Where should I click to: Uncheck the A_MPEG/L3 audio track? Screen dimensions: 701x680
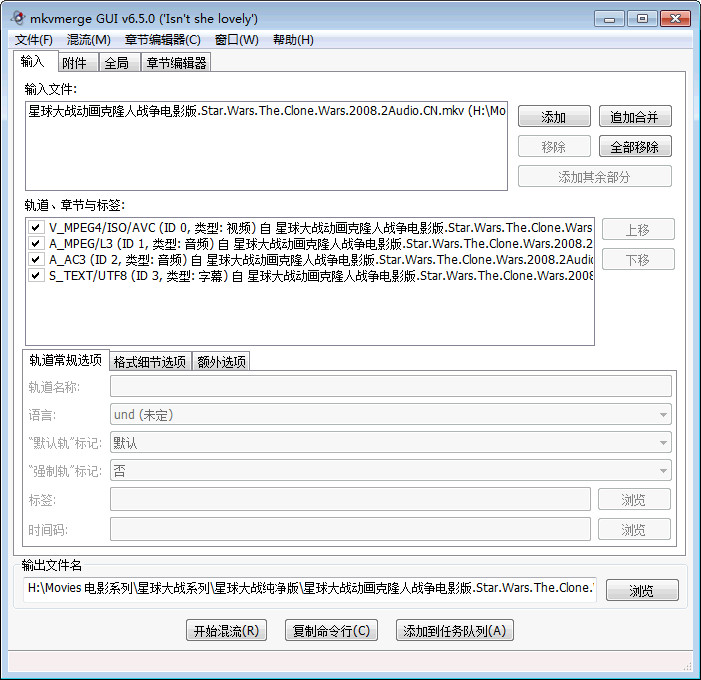36,243
